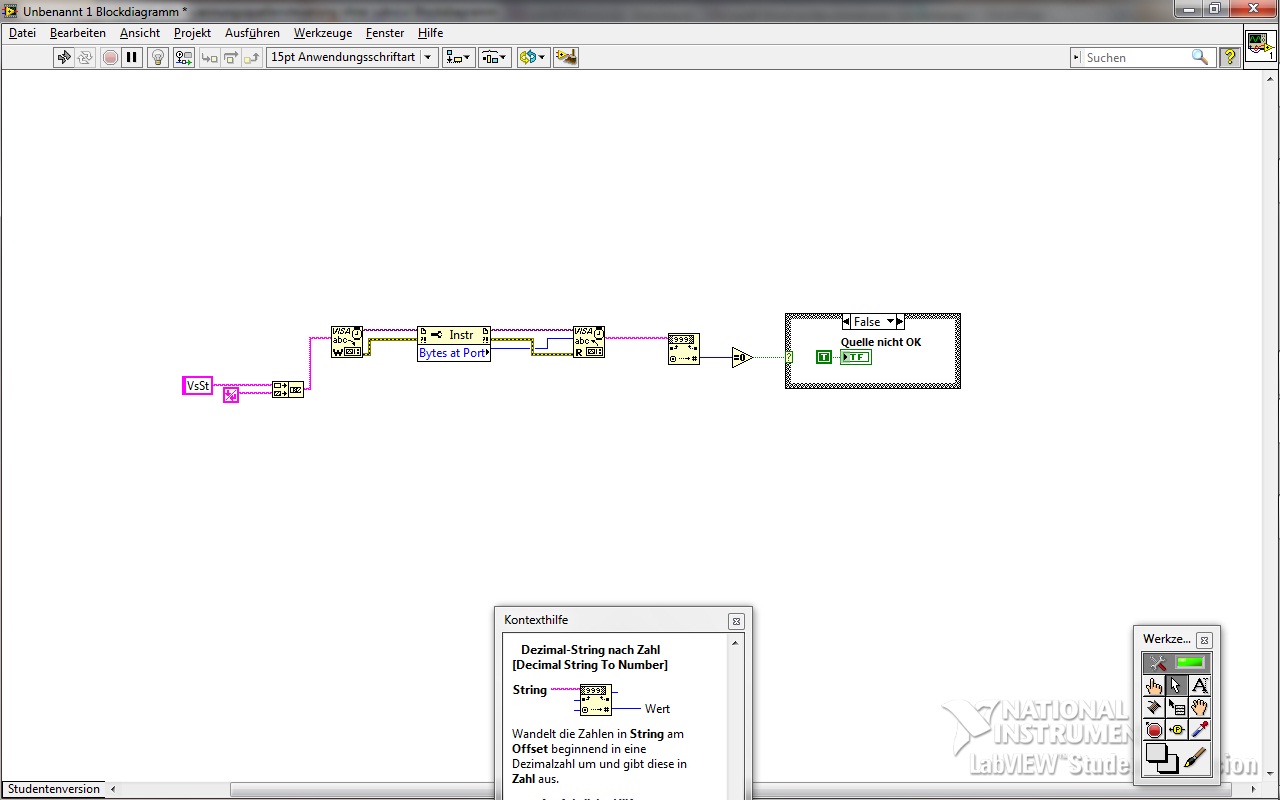
Task: Toggle automatic tool selection
Action: [x=1176, y=663]
